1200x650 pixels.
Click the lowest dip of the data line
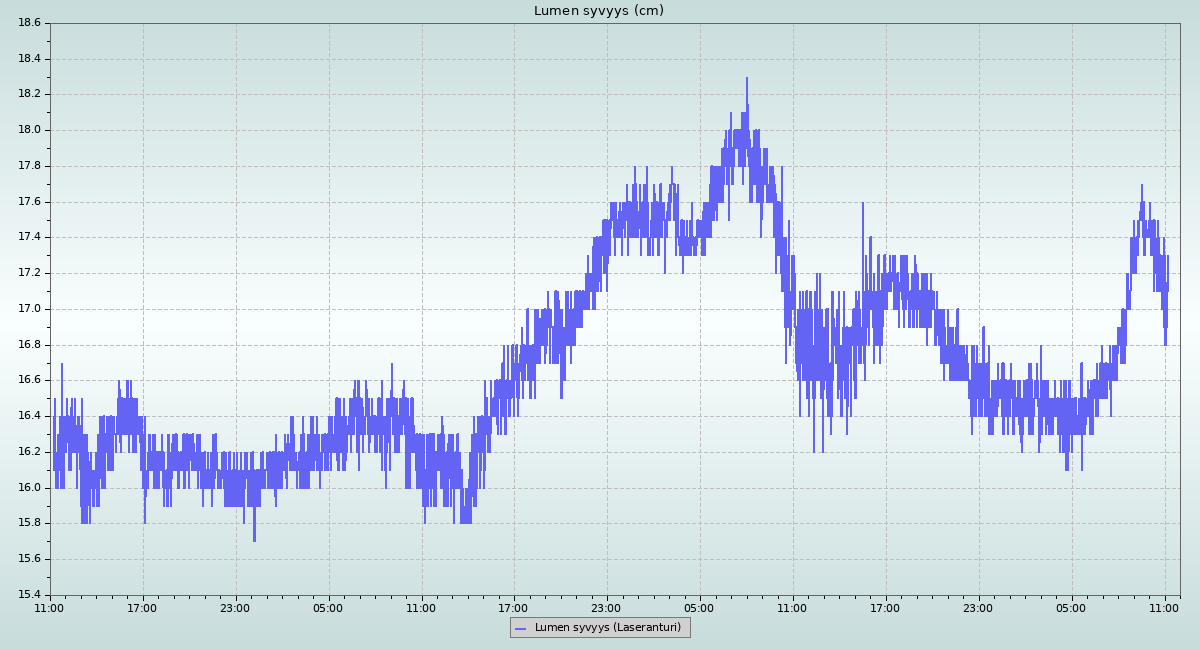tap(254, 540)
